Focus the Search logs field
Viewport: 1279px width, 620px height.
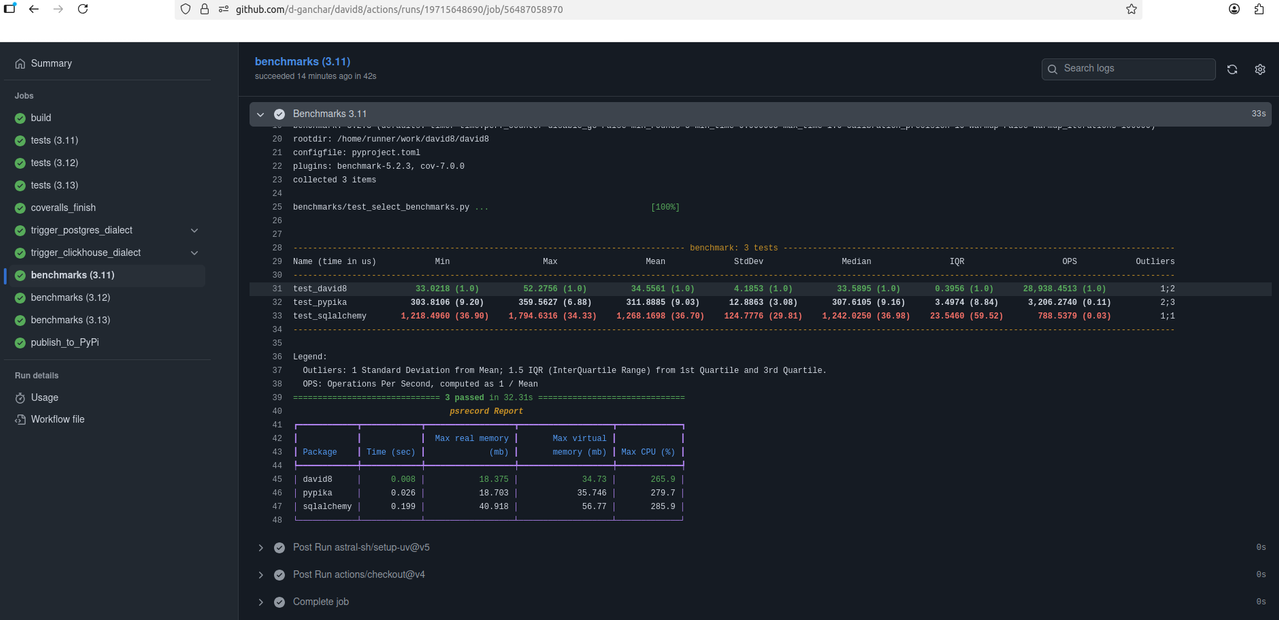pyautogui.click(x=1128, y=69)
